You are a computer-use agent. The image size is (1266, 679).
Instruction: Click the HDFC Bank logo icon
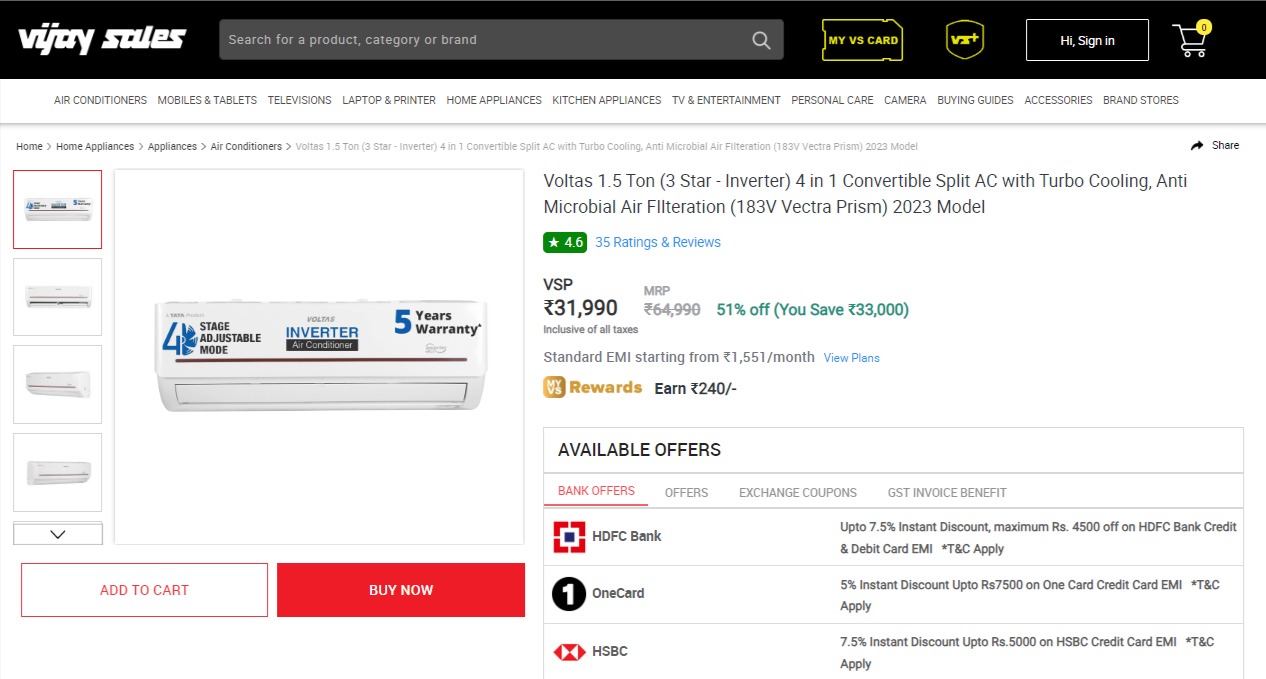coord(569,537)
